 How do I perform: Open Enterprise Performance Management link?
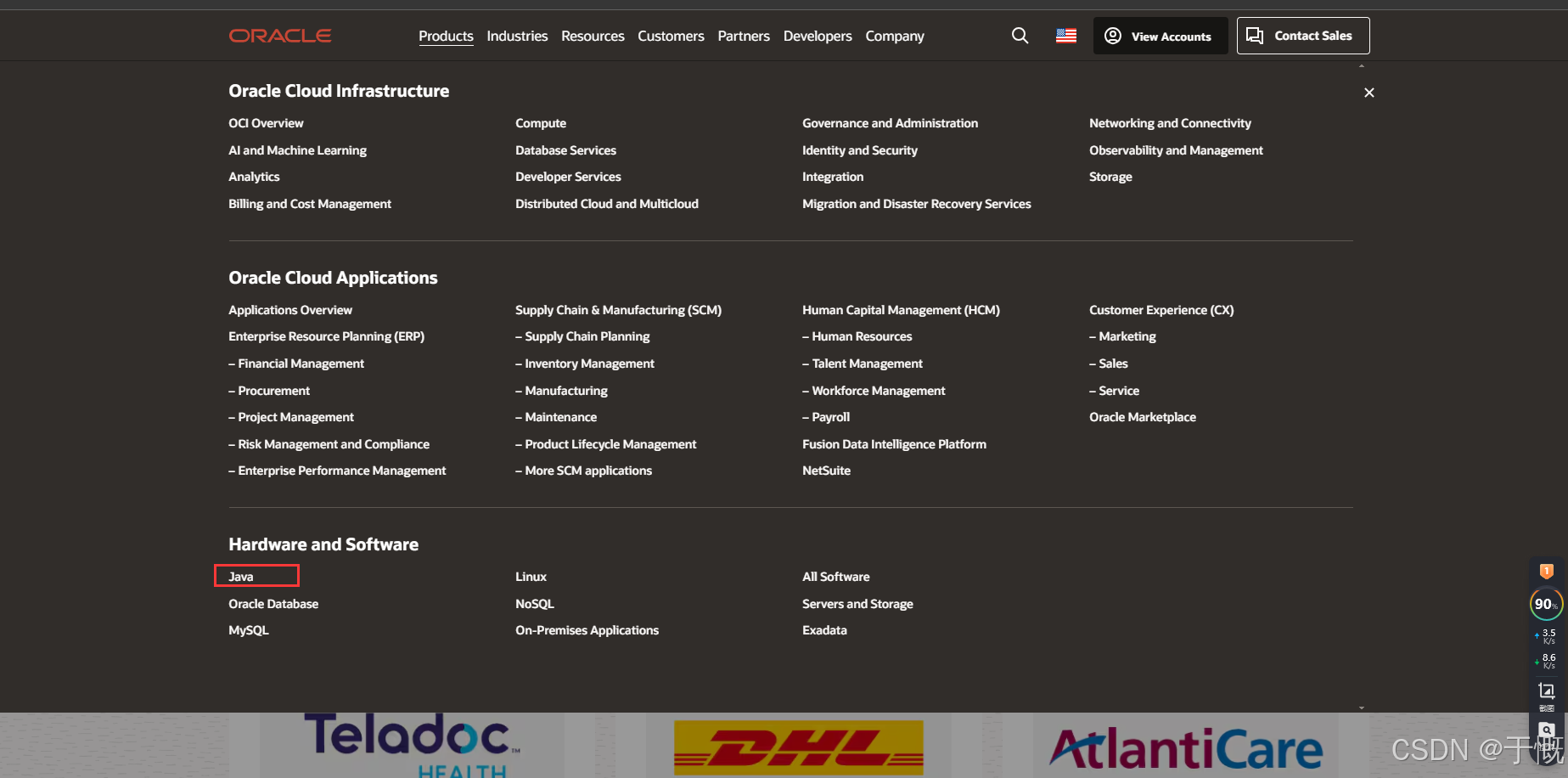pos(337,471)
